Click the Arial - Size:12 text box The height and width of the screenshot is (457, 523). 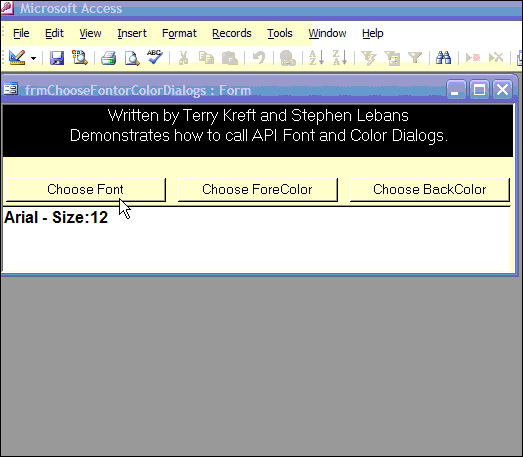tap(256, 239)
